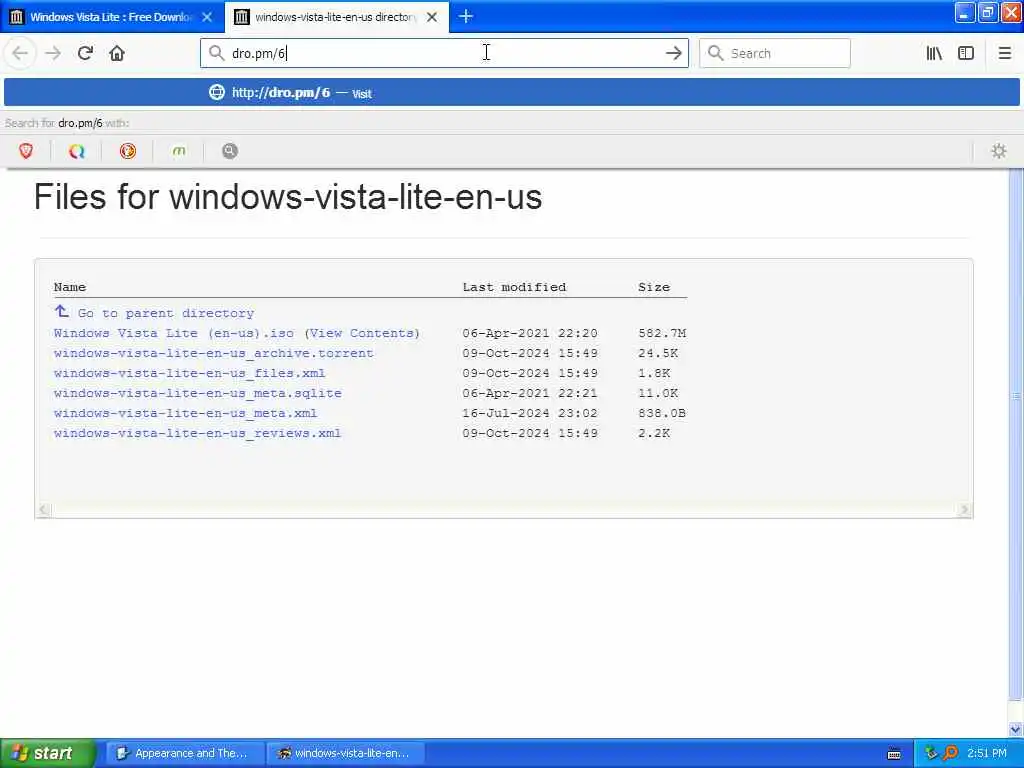Click the Size column header

tap(654, 287)
